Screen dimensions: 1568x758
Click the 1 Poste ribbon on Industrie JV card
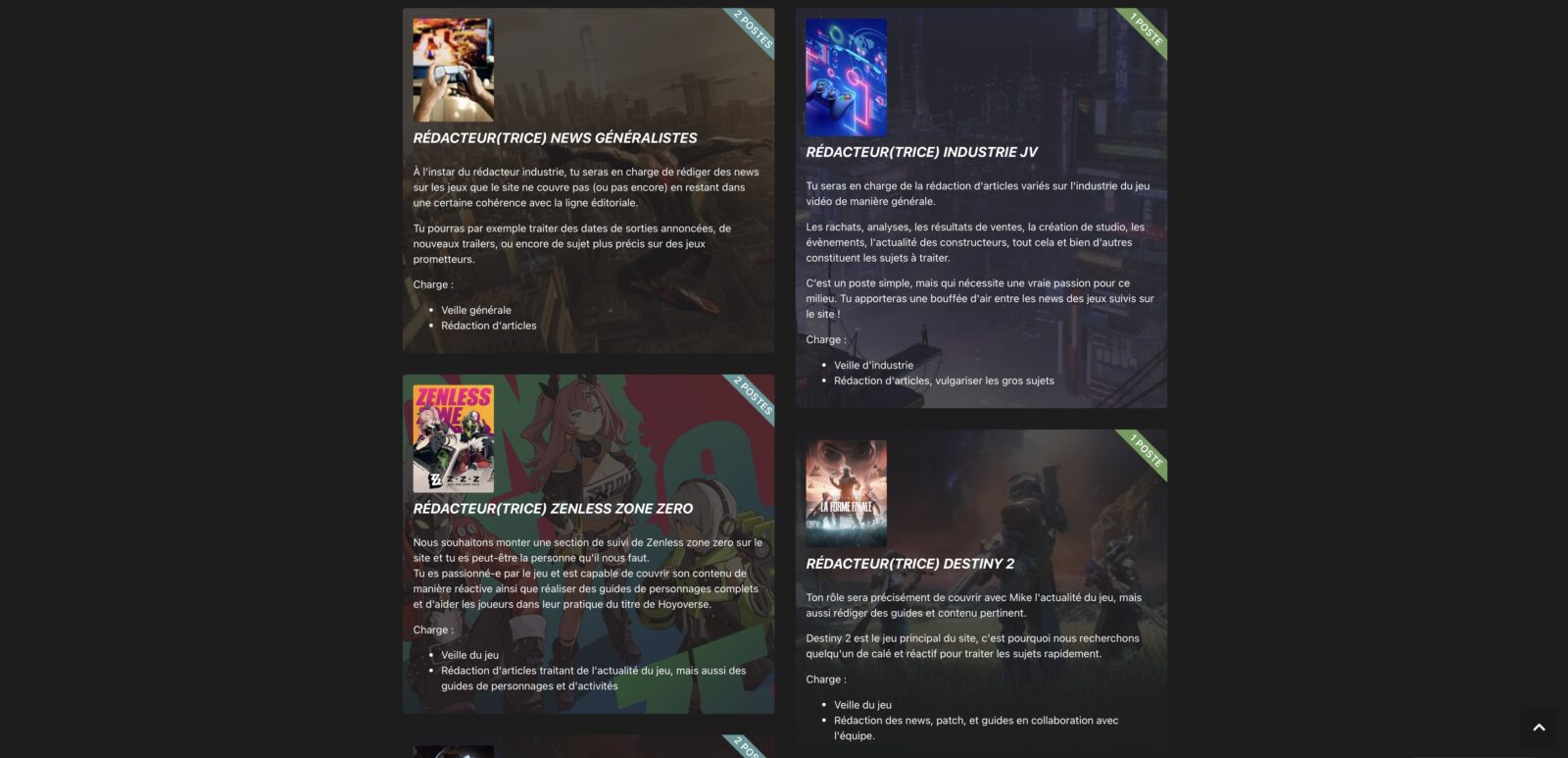tap(1147, 29)
